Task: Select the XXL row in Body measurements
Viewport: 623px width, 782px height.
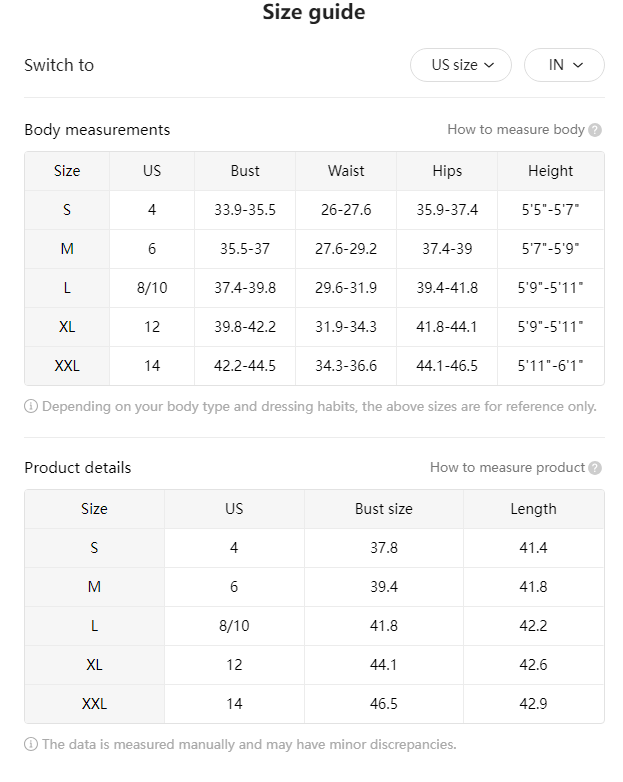Action: click(x=314, y=366)
